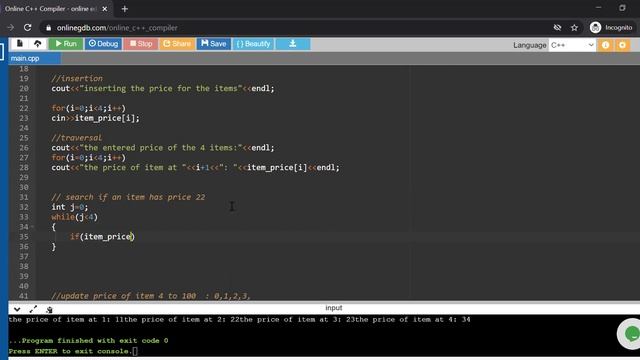
Task: Click line number 35 in the gutter
Action: pyautogui.click(x=24, y=237)
